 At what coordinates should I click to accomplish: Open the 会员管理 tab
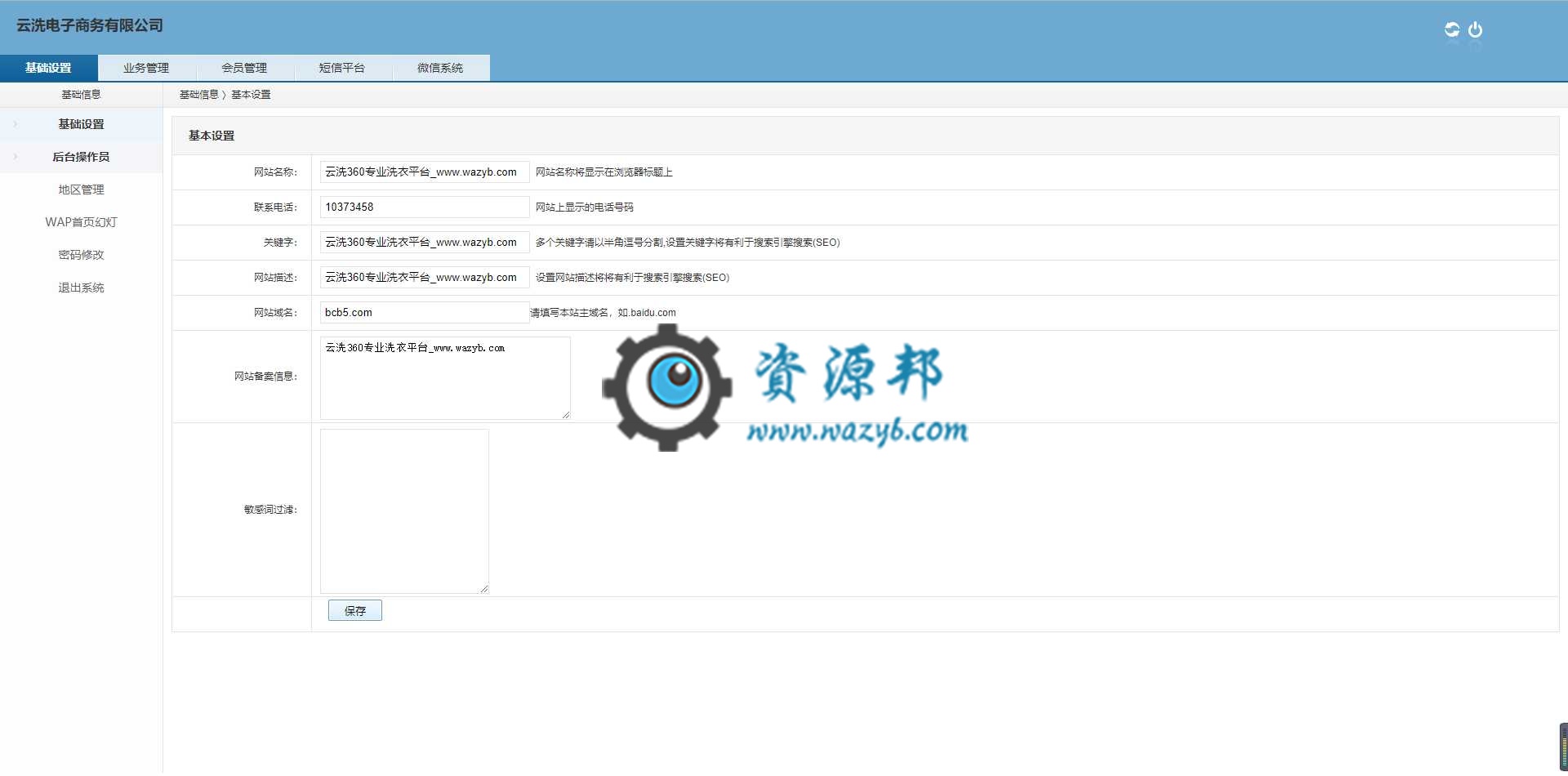(x=245, y=68)
